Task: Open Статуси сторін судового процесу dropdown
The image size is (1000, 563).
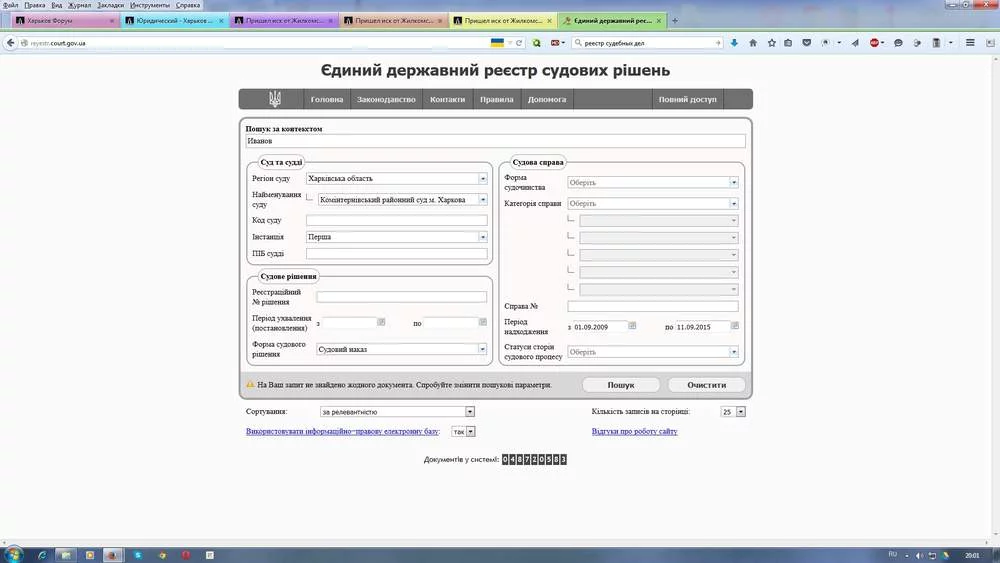Action: coord(733,352)
